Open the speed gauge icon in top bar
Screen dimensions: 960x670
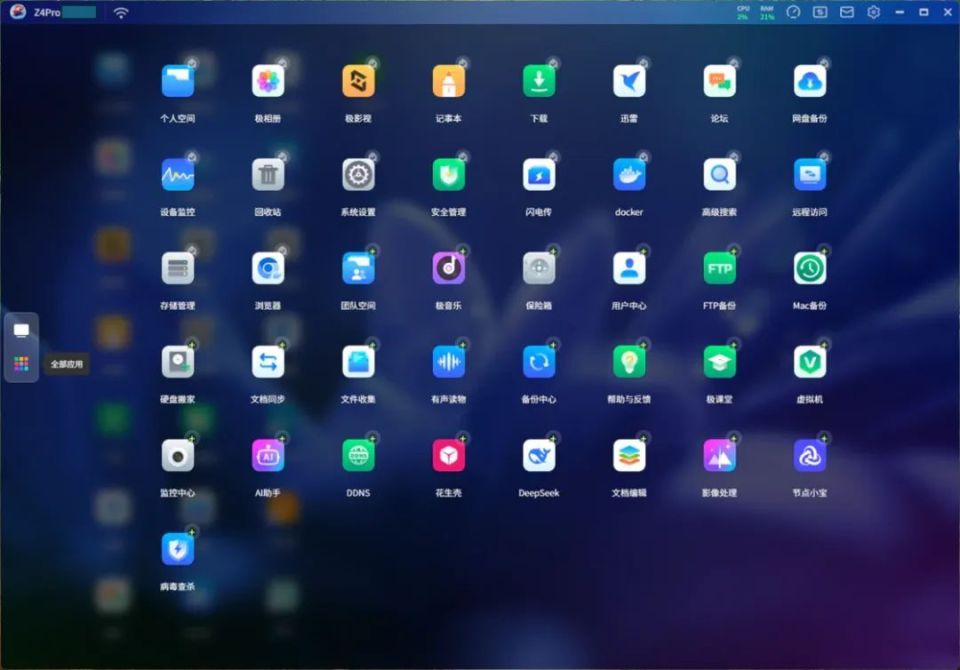793,12
